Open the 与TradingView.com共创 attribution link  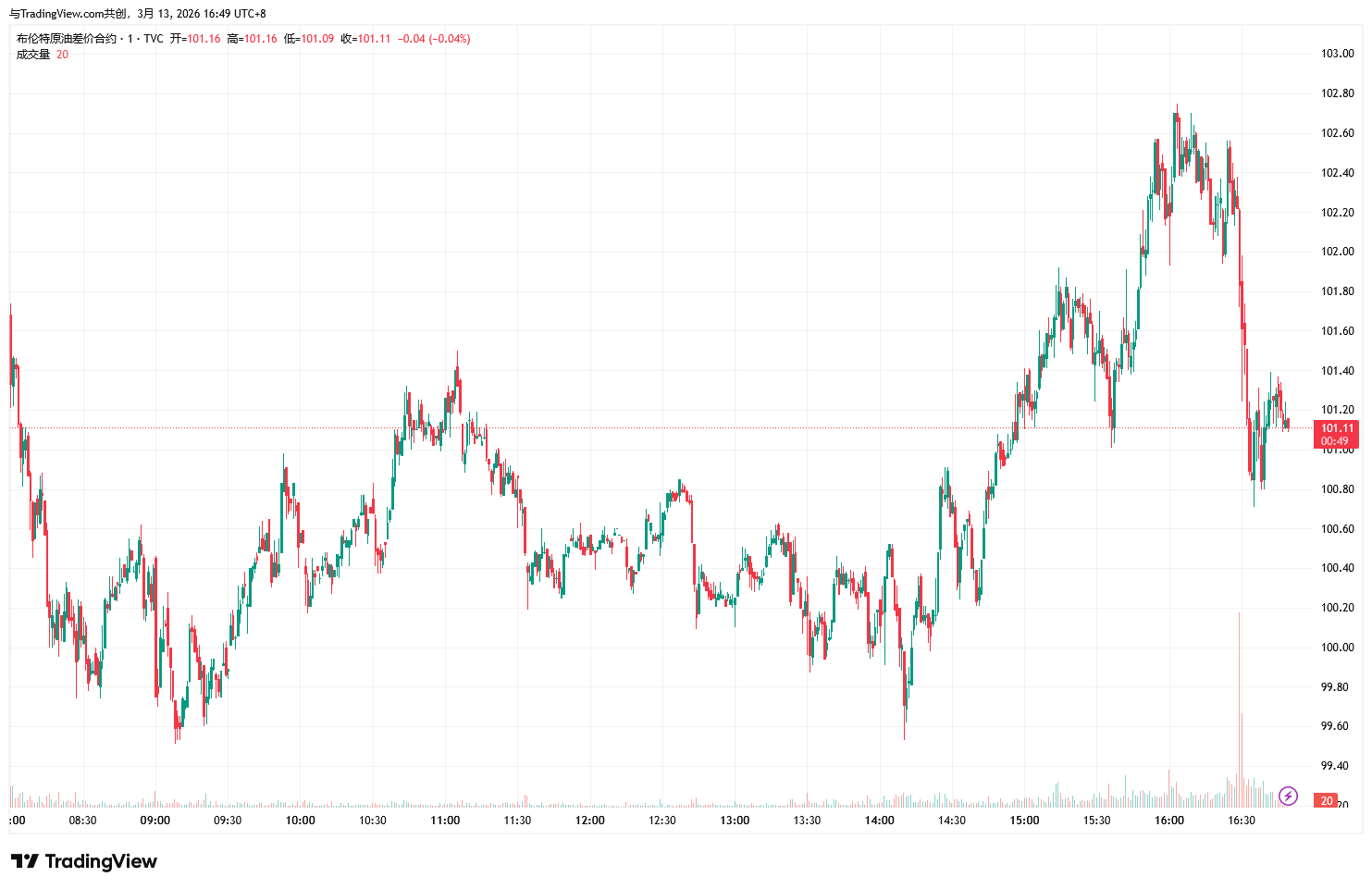click(68, 14)
